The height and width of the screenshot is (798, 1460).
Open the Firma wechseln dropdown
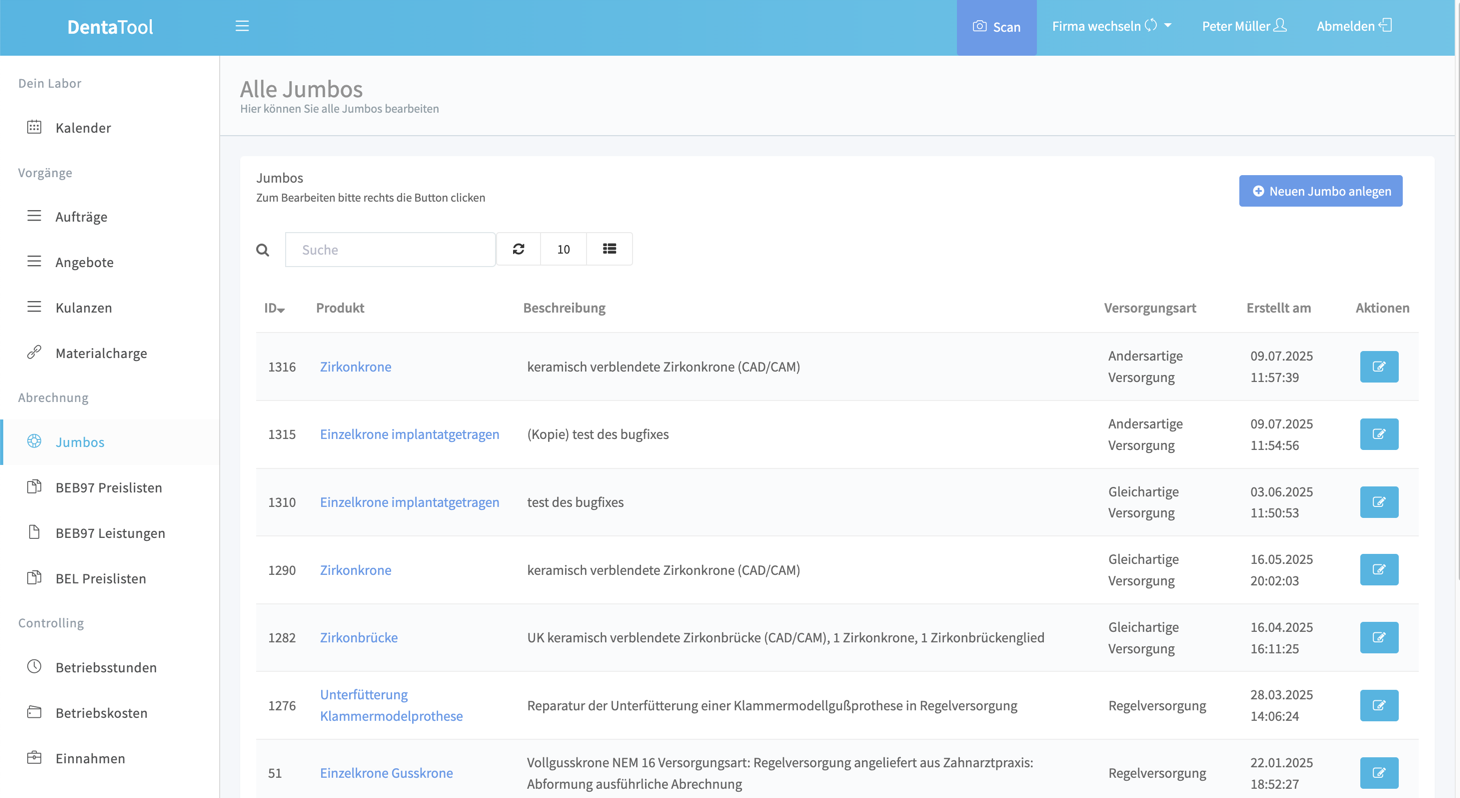pyautogui.click(x=1111, y=27)
